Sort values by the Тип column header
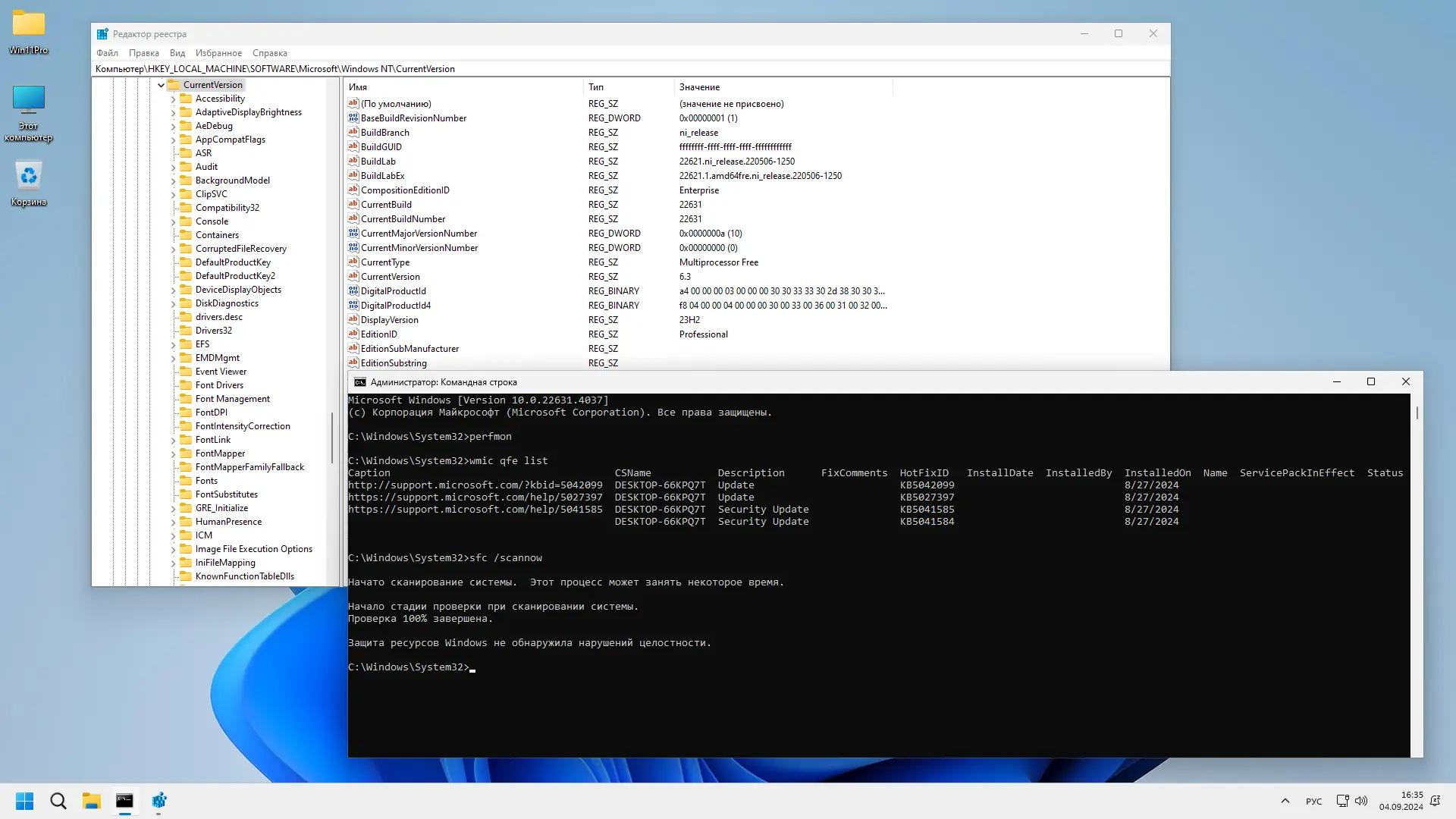The image size is (1456, 819). coord(627,87)
